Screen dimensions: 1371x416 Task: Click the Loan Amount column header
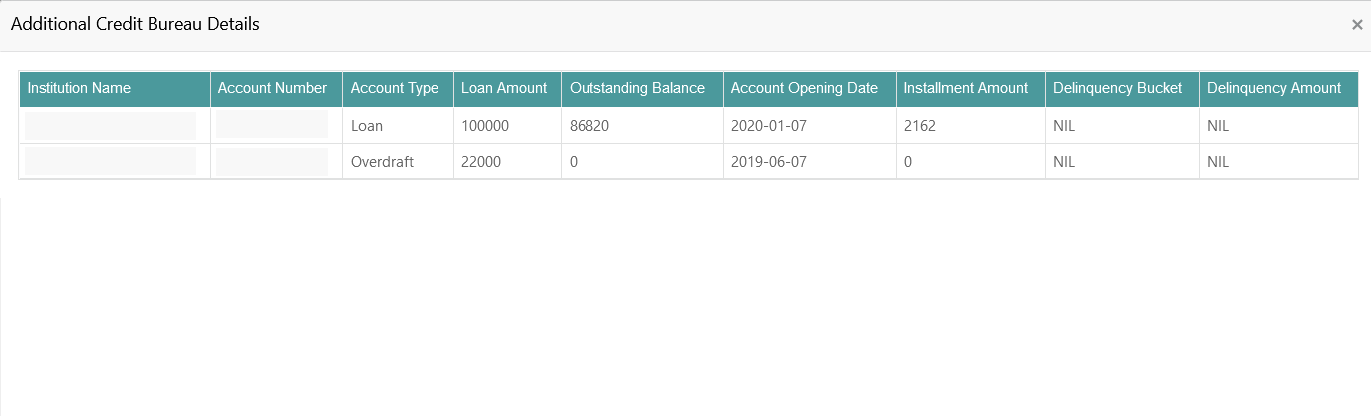pos(504,88)
